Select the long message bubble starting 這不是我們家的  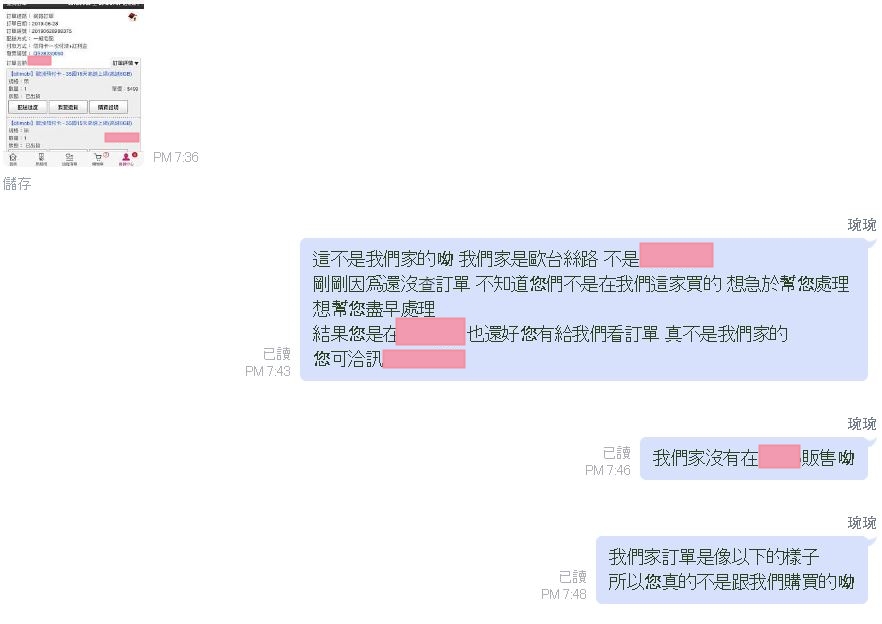584,309
